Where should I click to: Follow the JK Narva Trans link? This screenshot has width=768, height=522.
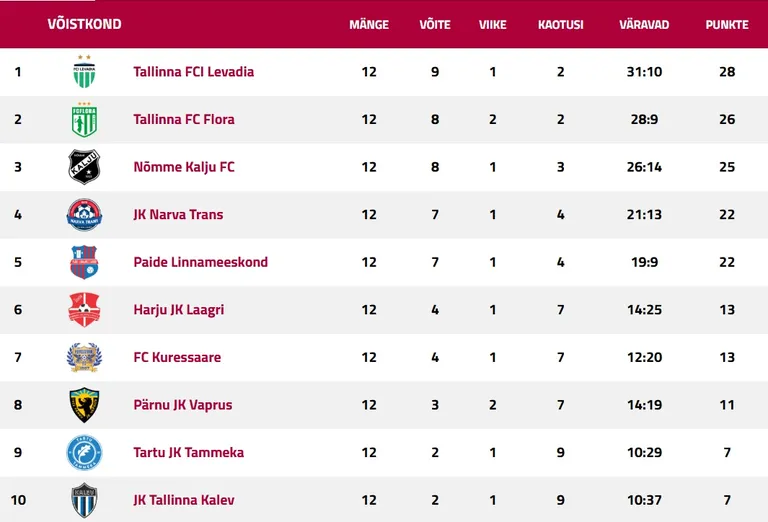click(178, 214)
